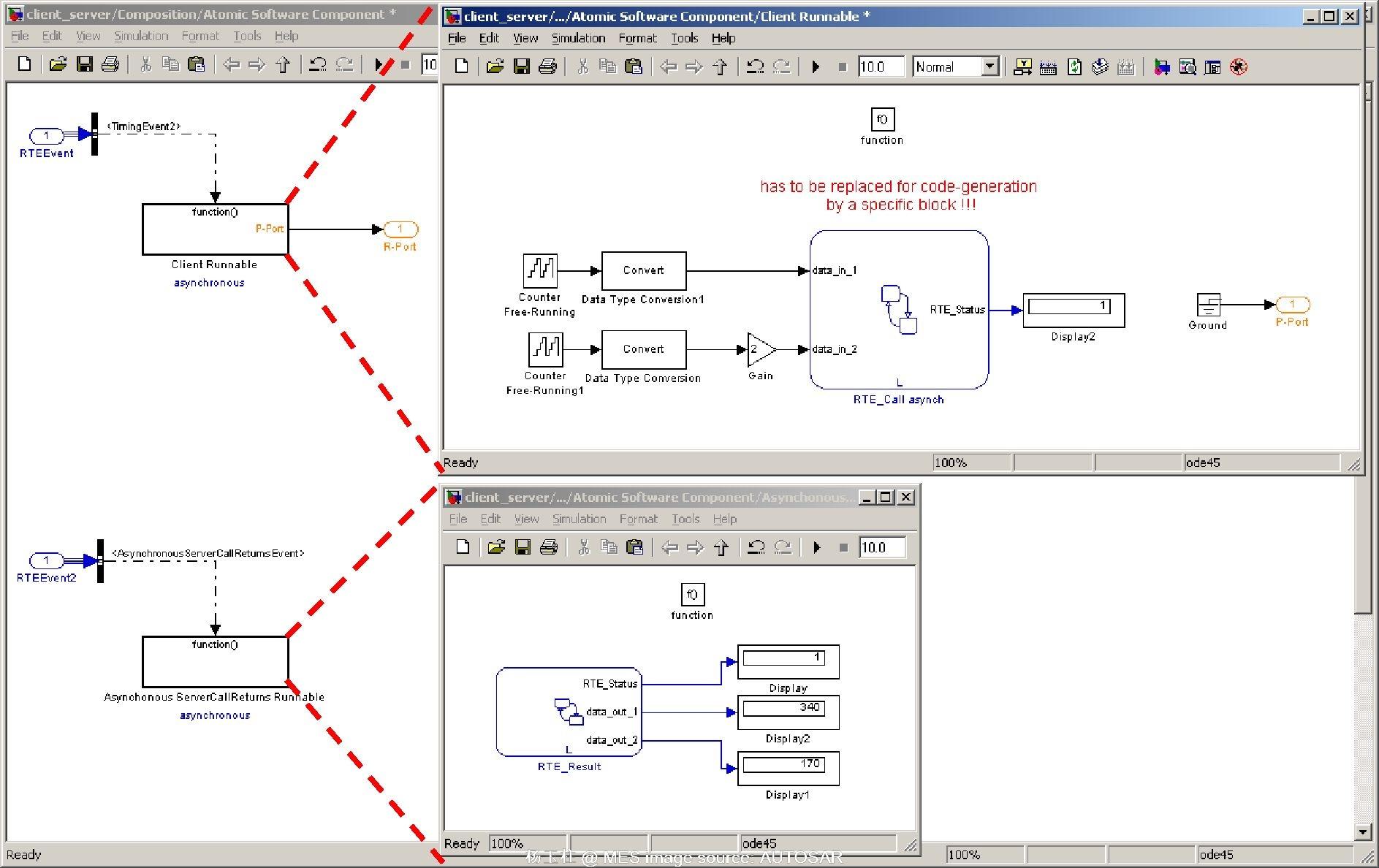Select Asynchronous ServerCallReturns Runnable subsystem block
This screenshot has height=868, width=1379.
point(215,662)
